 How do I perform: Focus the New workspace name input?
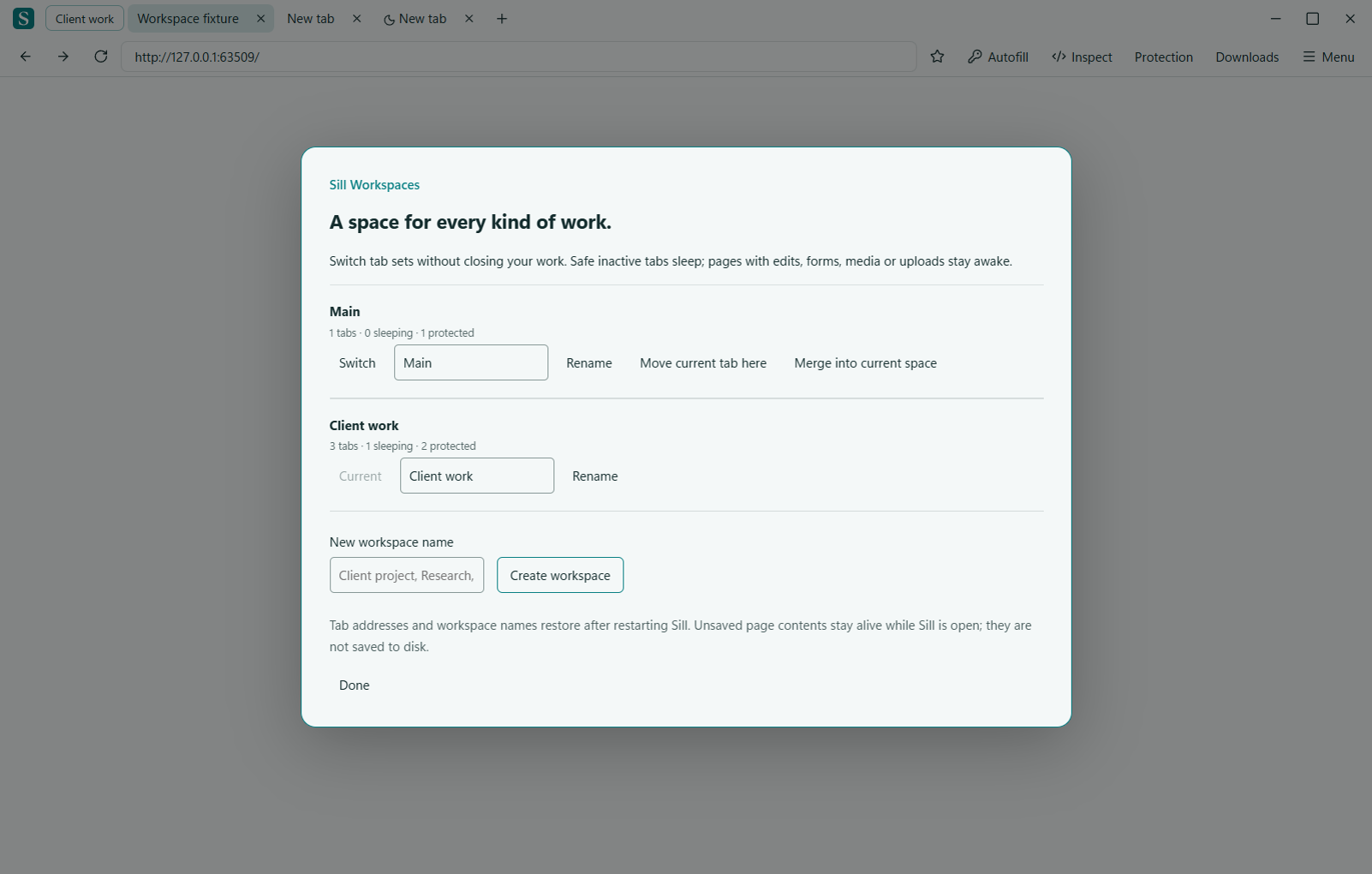pos(407,575)
